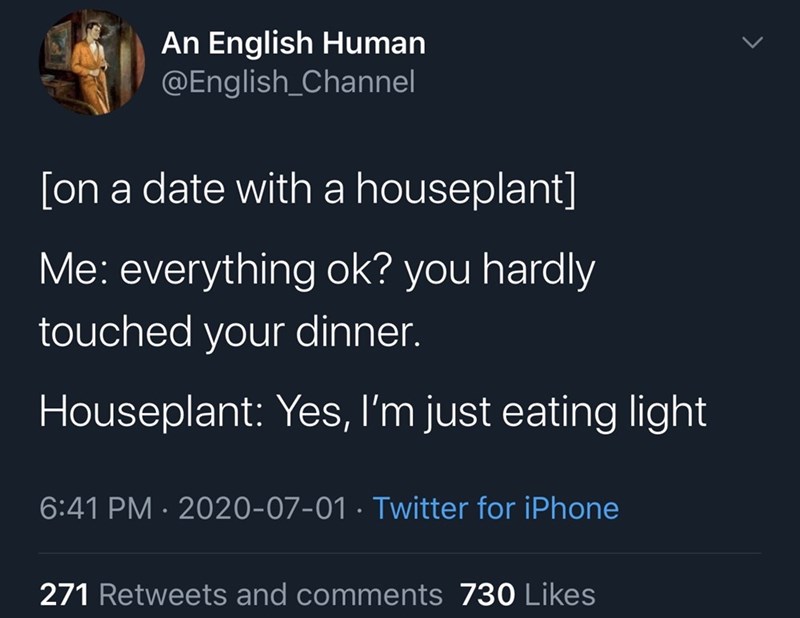Click the profile avatar picture
800x618 pixels.
[x=91, y=62]
